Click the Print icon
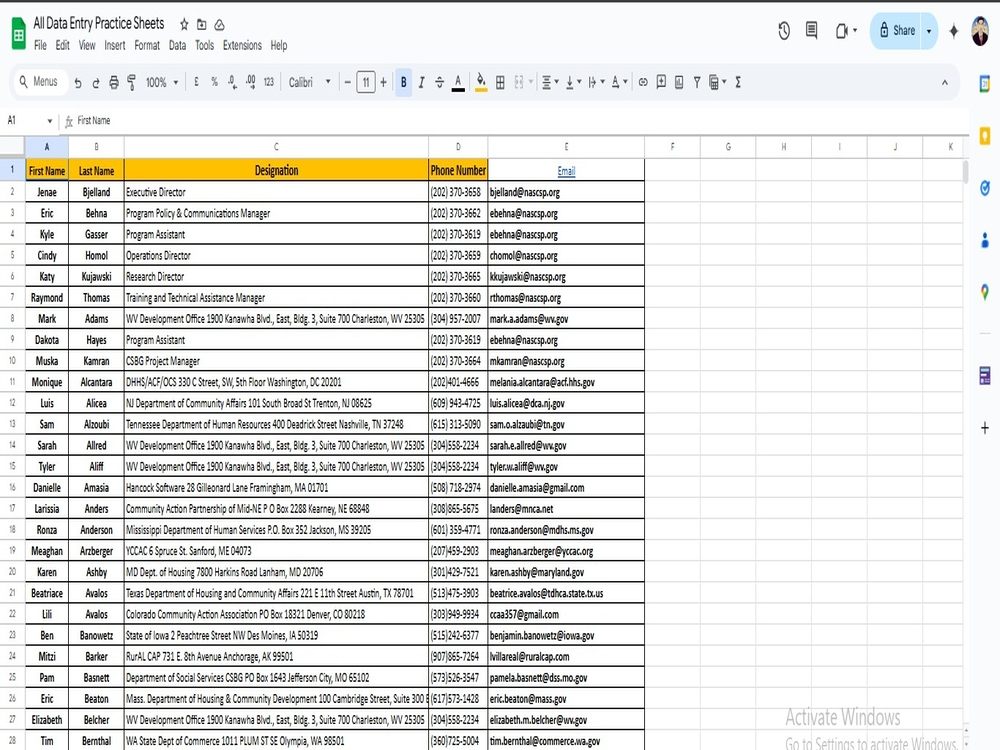 click(114, 82)
